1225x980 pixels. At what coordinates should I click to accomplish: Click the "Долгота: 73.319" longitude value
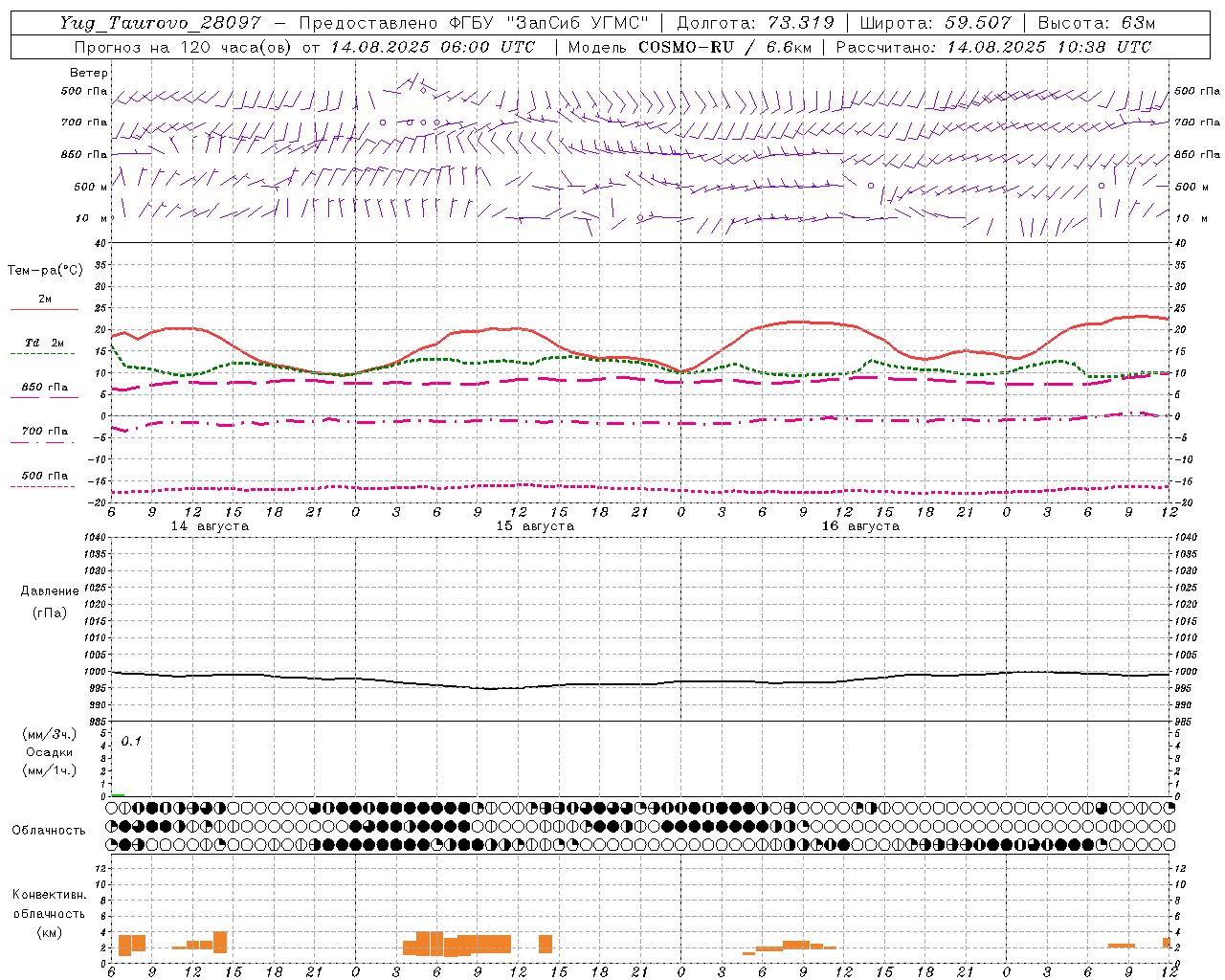coord(756,23)
